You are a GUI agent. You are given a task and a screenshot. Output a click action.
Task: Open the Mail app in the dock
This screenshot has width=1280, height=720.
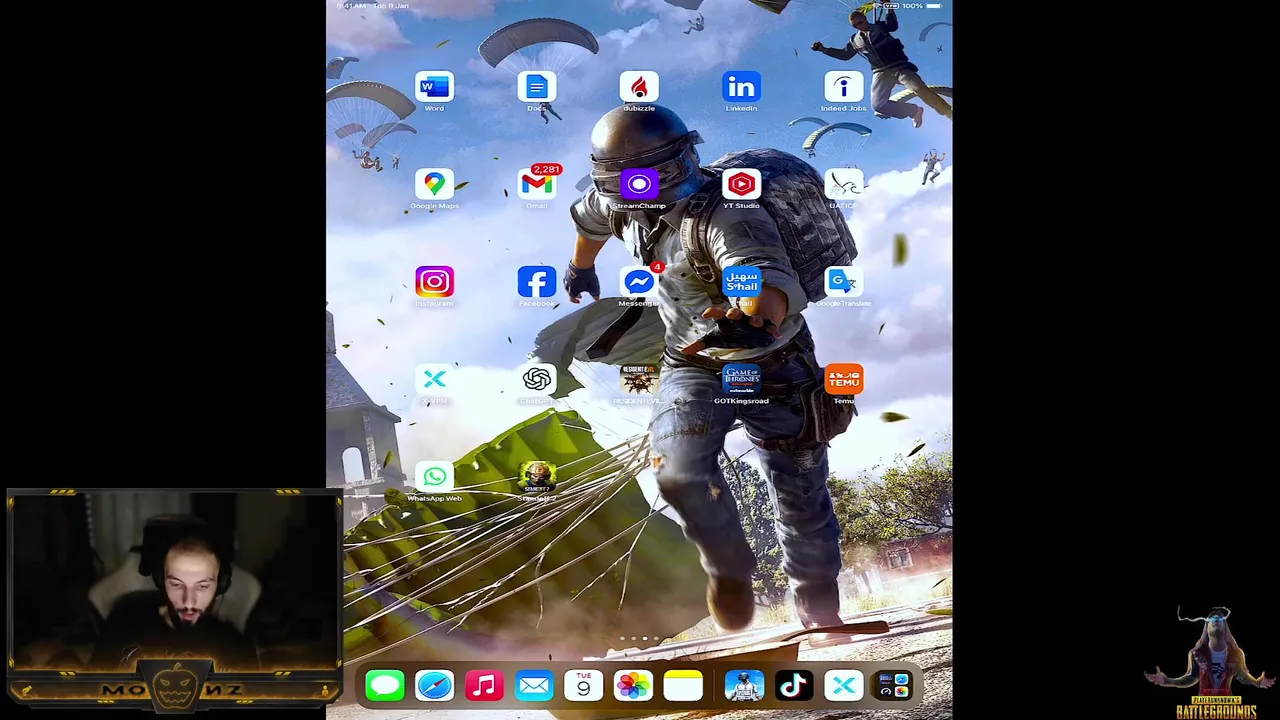pos(534,686)
